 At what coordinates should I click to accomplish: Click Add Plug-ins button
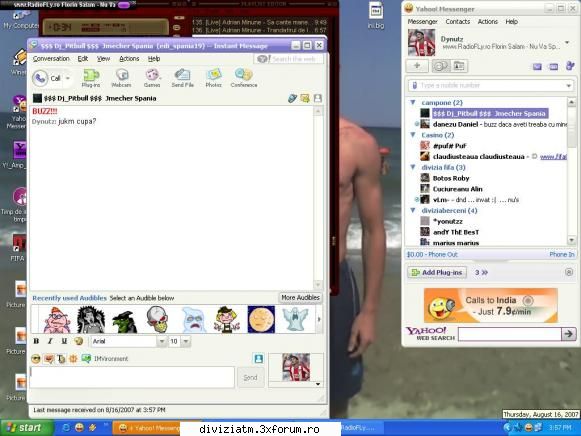pos(437,272)
